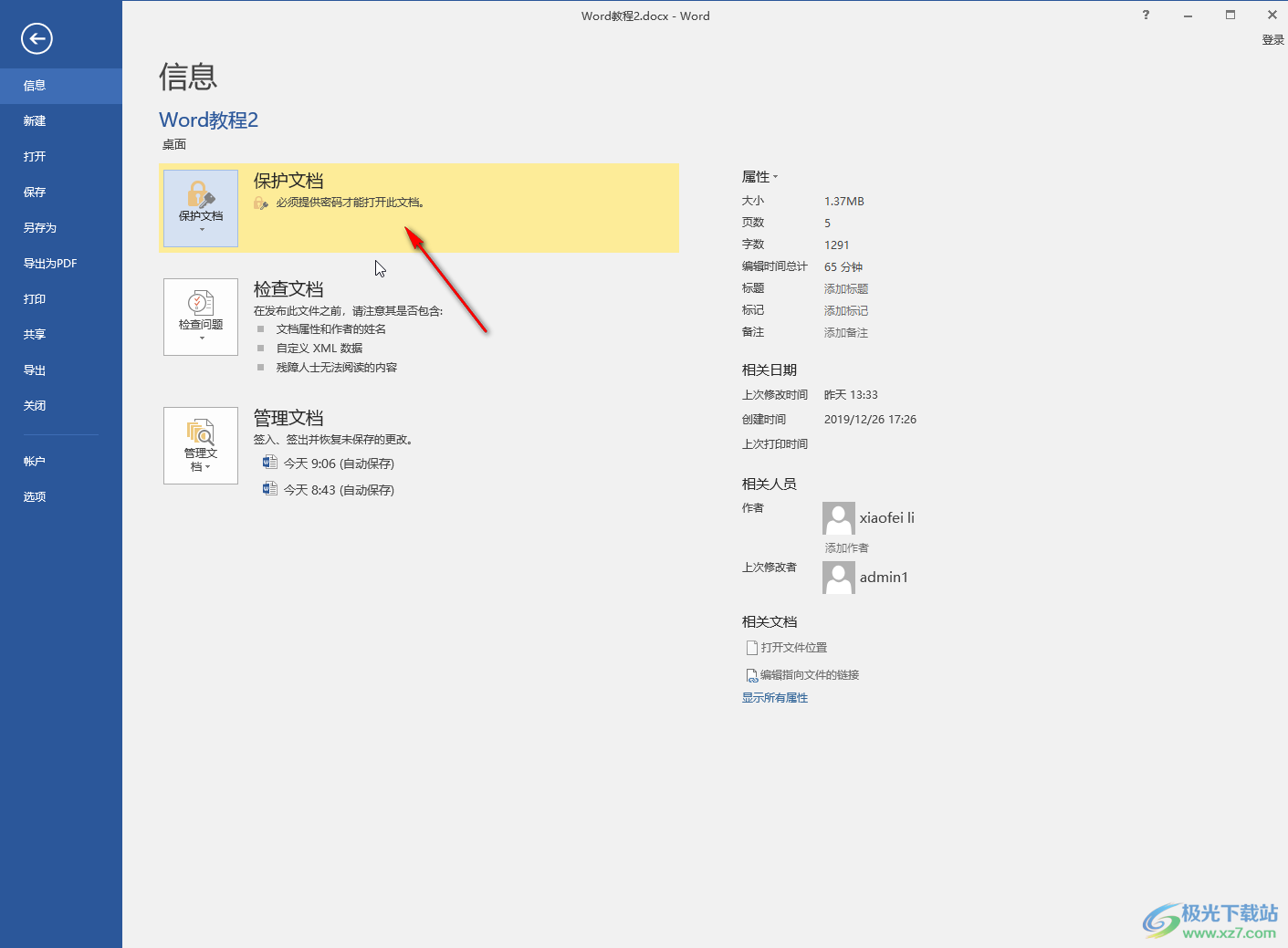Click the Word教程2 document title
This screenshot has height=948, width=1288.
pyautogui.click(x=209, y=120)
